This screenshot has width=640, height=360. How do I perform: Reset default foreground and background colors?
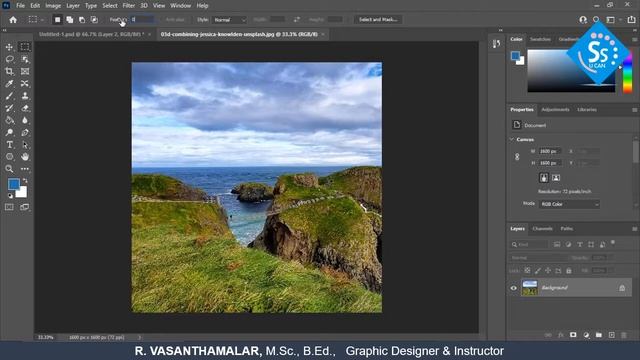click(10, 196)
